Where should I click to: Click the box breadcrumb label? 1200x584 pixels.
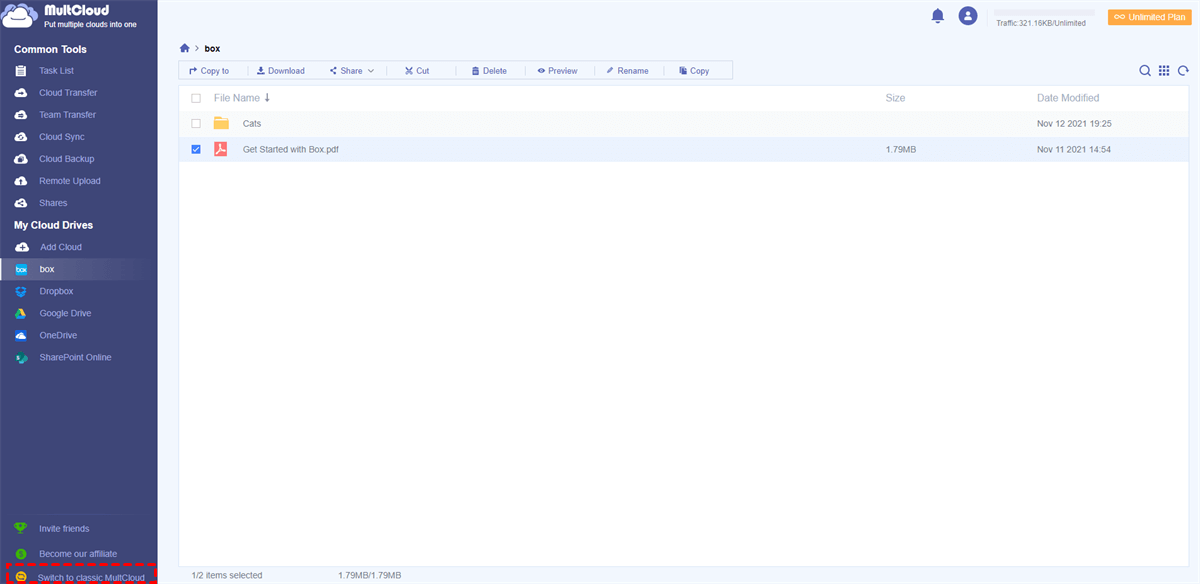[x=212, y=48]
